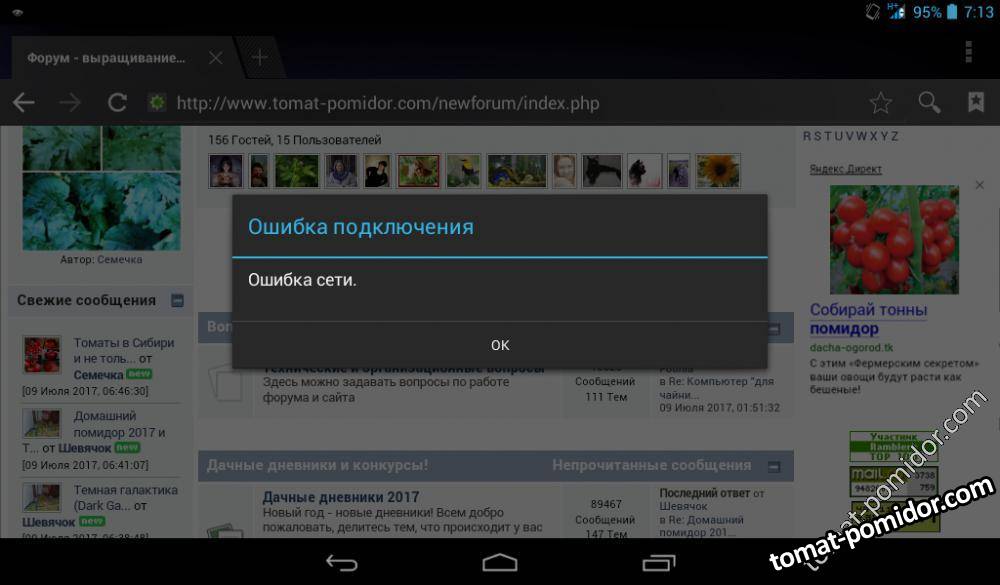Viewport: 1000px width, 585px height.
Task: Open the Android recent apps button
Action: pyautogui.click(x=658, y=563)
